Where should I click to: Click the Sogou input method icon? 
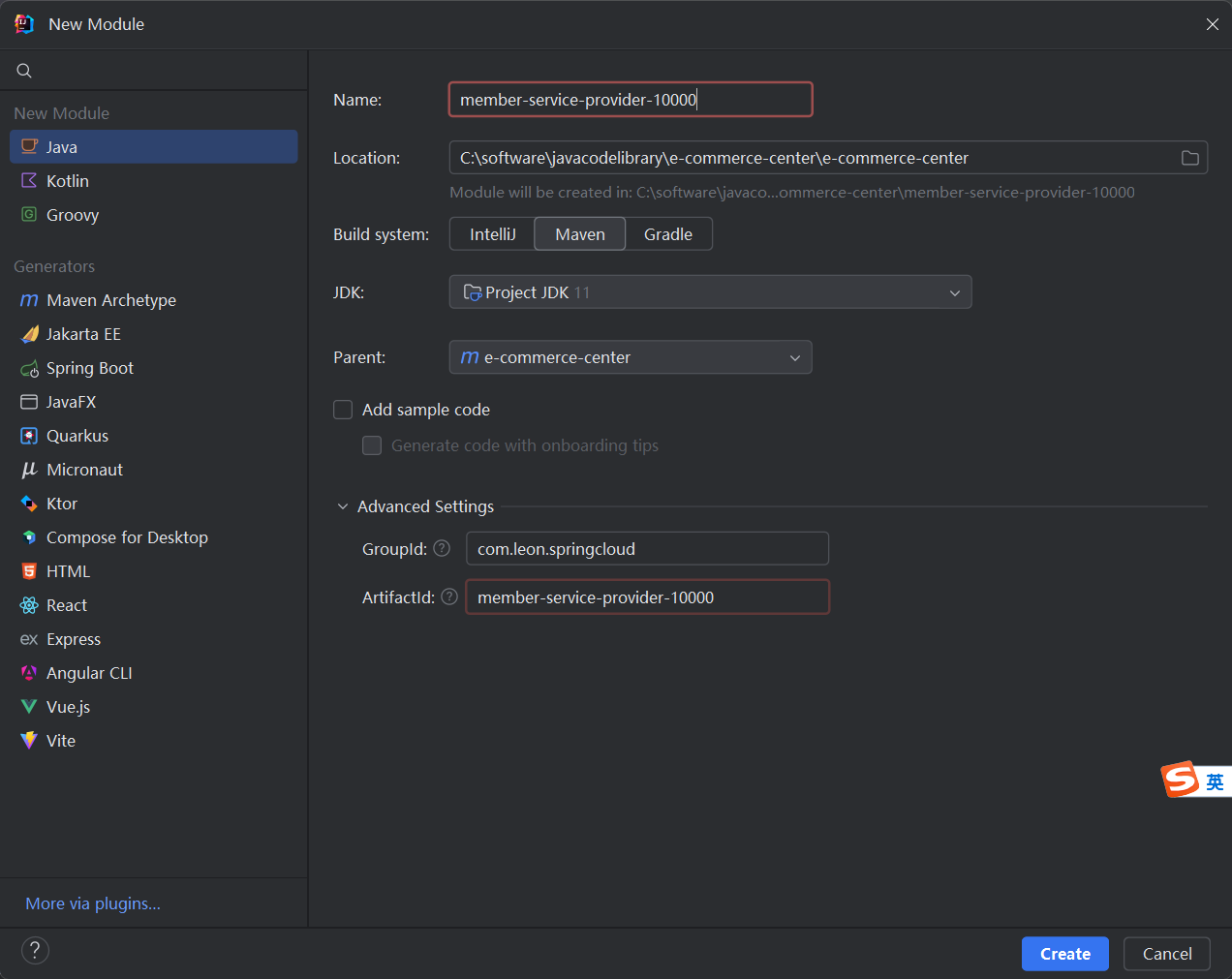(x=1181, y=780)
